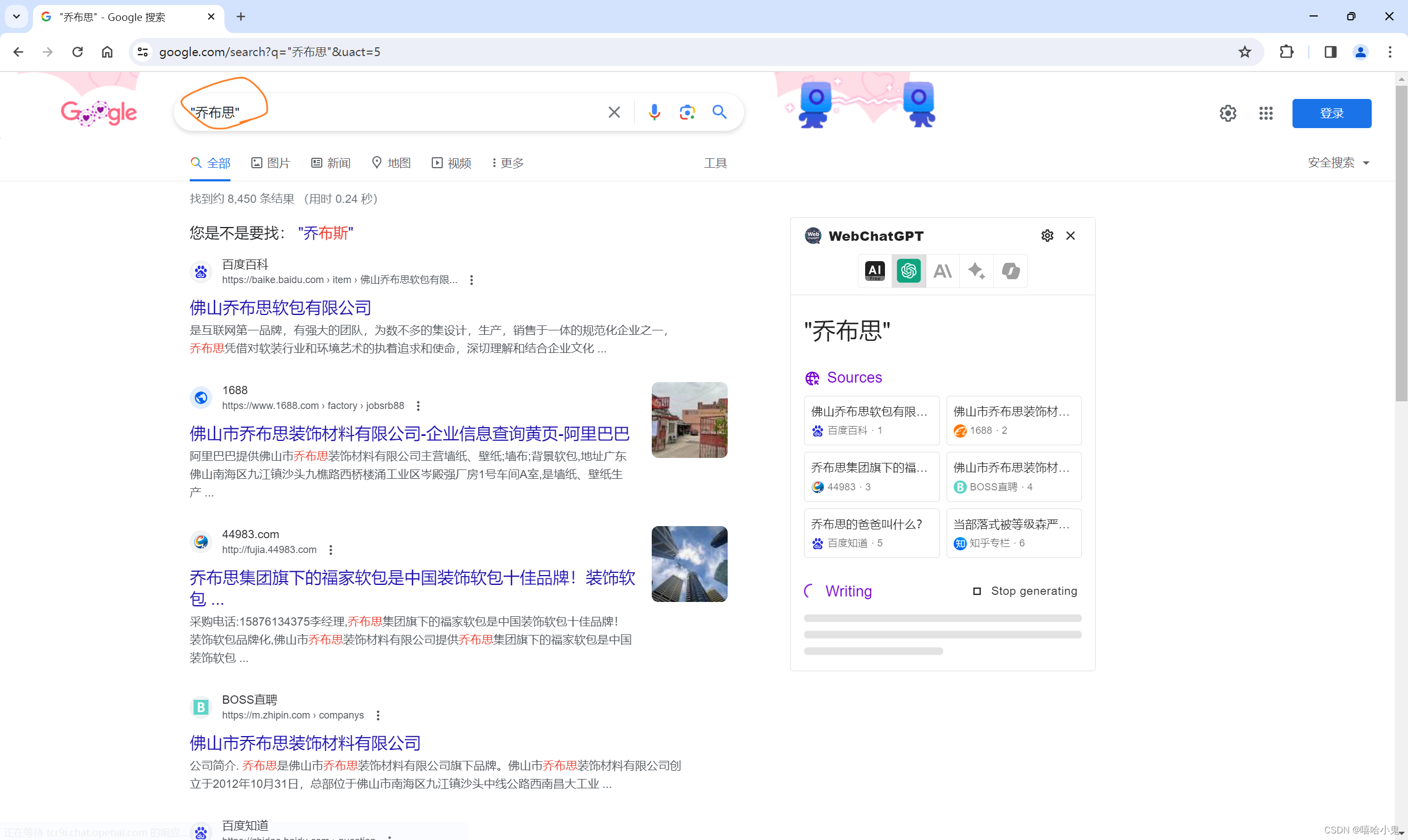1408x840 pixels.
Task: Open Google quick settings gear
Action: (x=1228, y=113)
